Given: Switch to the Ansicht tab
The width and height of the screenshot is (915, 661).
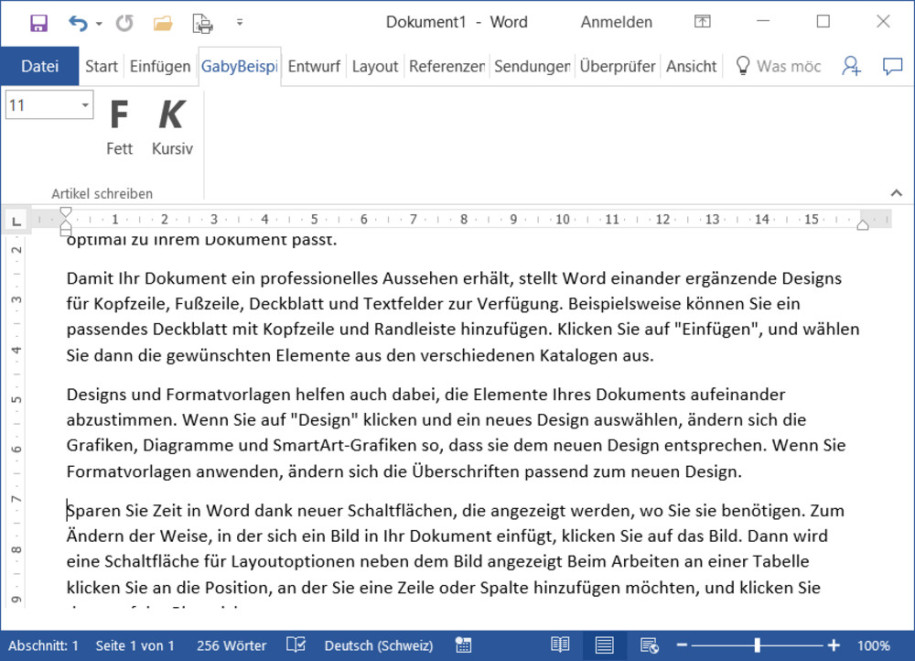Looking at the screenshot, I should (x=692, y=66).
